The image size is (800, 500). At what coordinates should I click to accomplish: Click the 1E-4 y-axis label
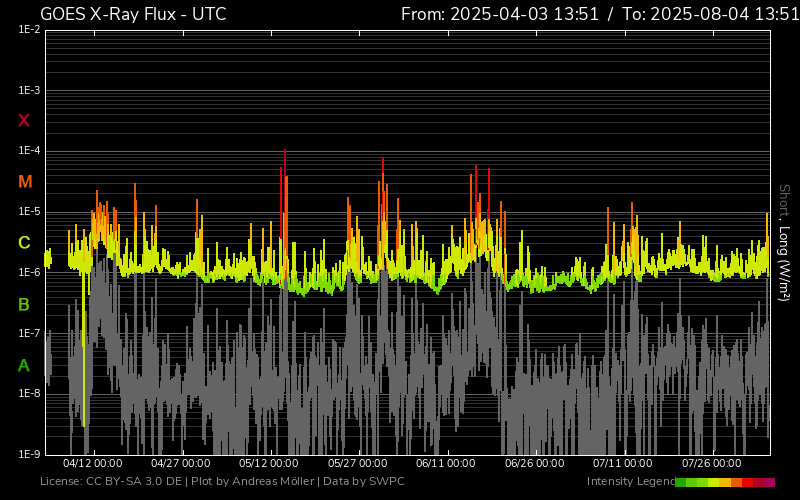click(29, 152)
